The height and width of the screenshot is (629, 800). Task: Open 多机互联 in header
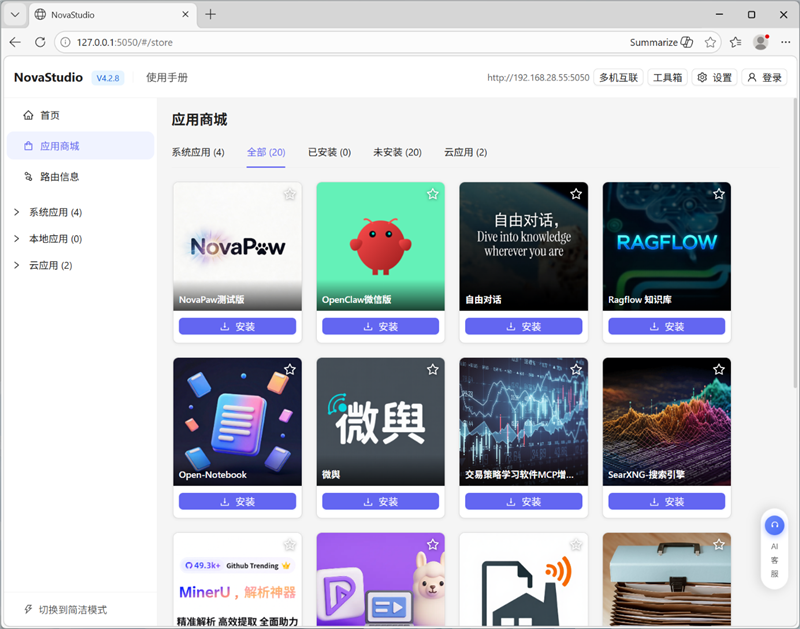pos(618,78)
